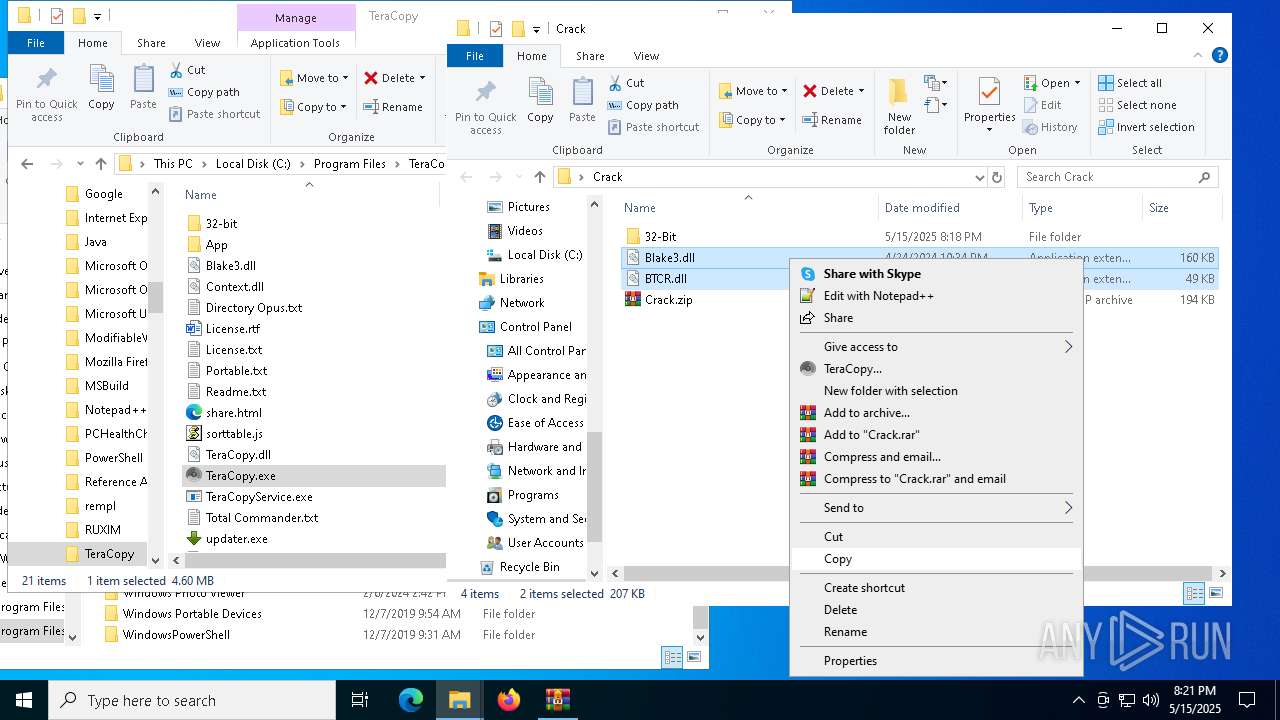Select the 32-Bit folder in Crack window

tap(660, 237)
